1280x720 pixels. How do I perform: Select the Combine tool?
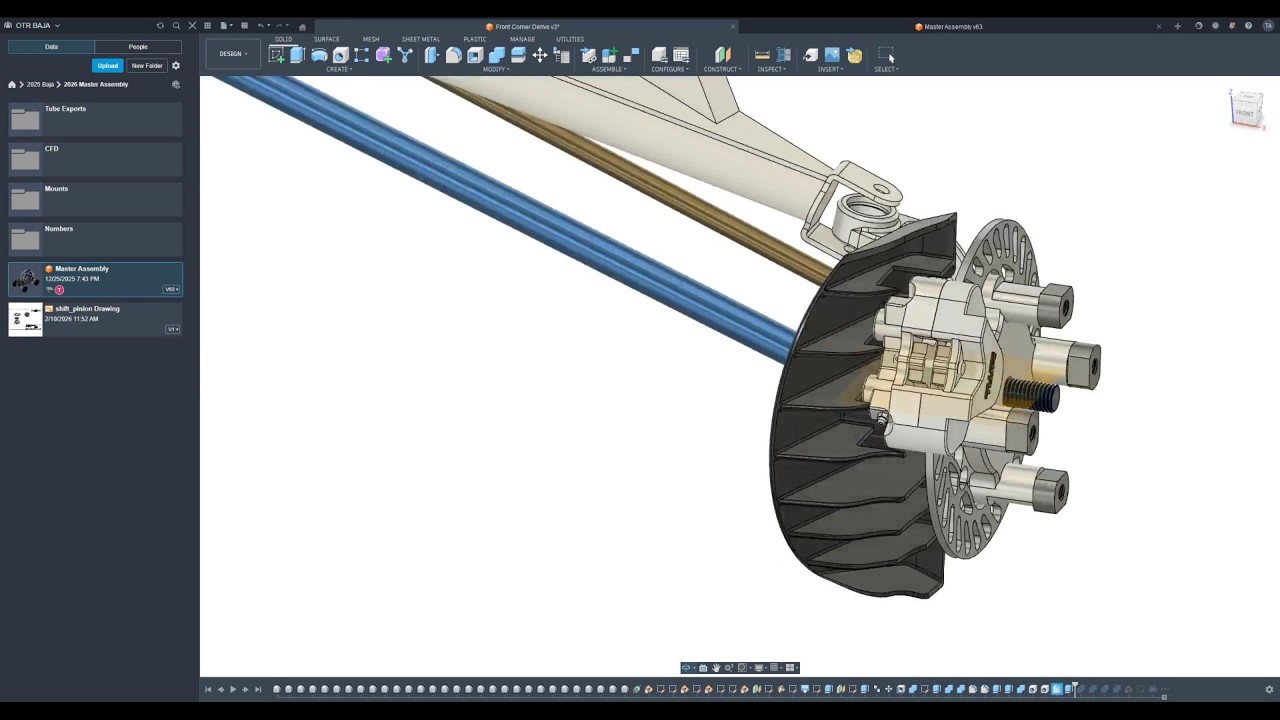(497, 55)
